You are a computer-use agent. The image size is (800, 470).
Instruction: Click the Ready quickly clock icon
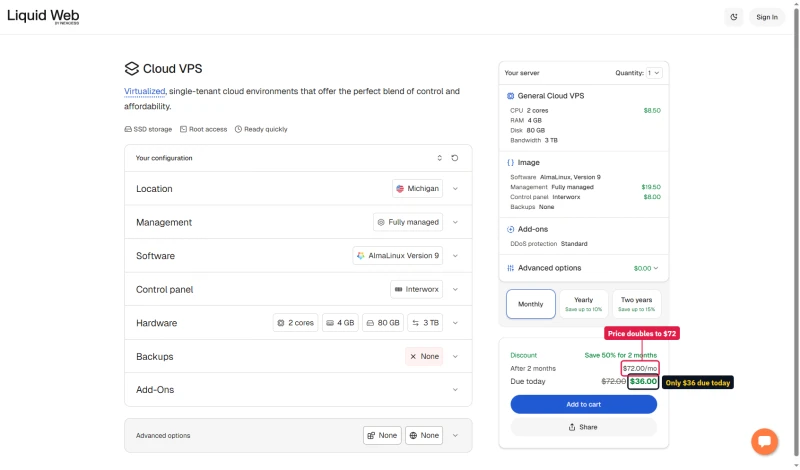click(x=238, y=129)
